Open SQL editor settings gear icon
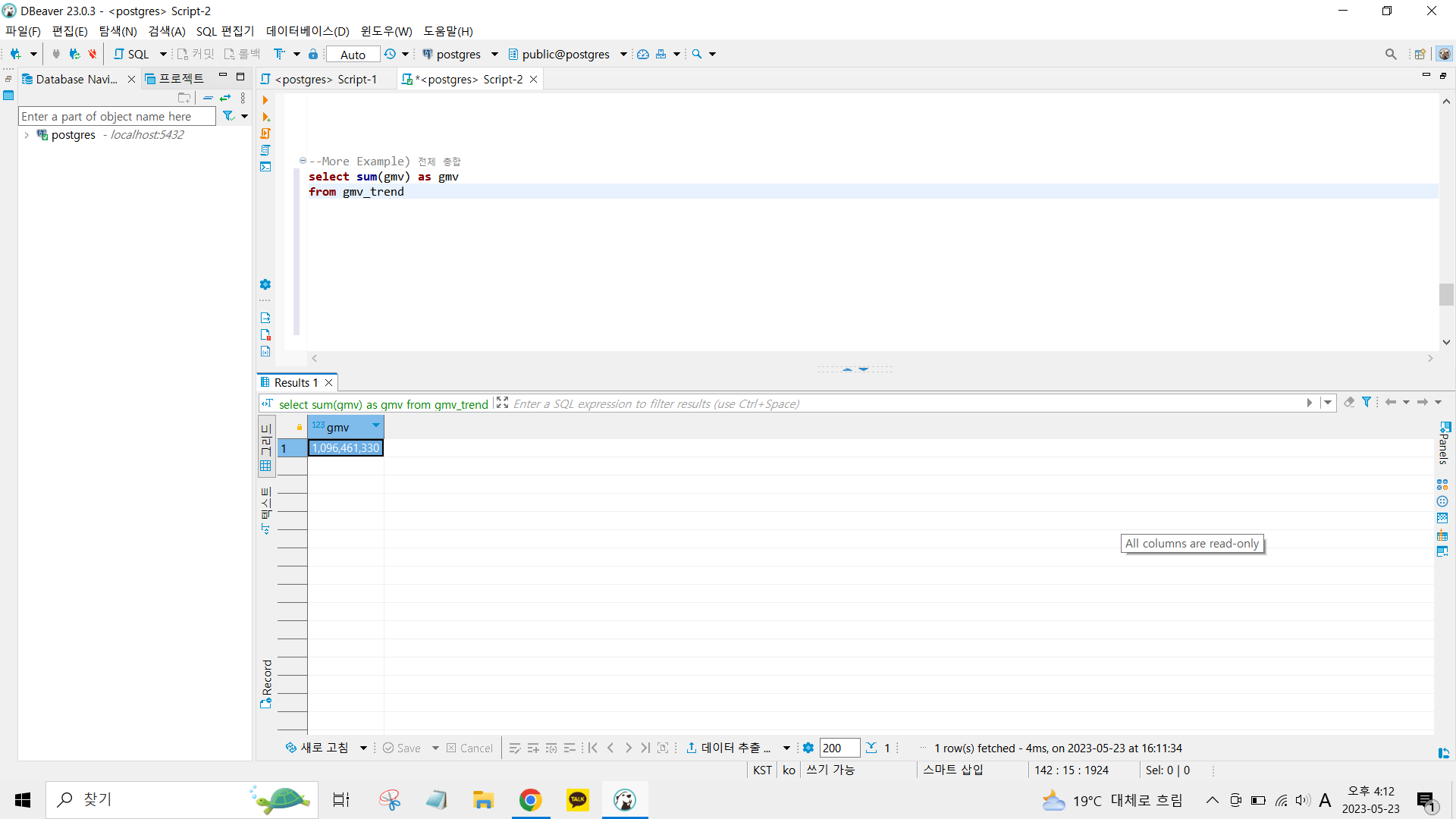Screen dimensions: 1456x819 pyautogui.click(x=265, y=284)
